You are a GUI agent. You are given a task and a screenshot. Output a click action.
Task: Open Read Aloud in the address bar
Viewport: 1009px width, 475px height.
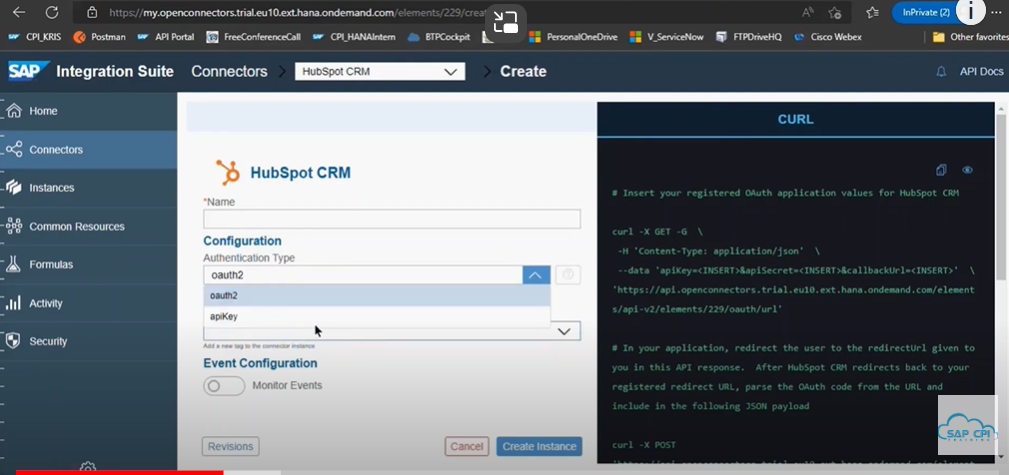807,12
